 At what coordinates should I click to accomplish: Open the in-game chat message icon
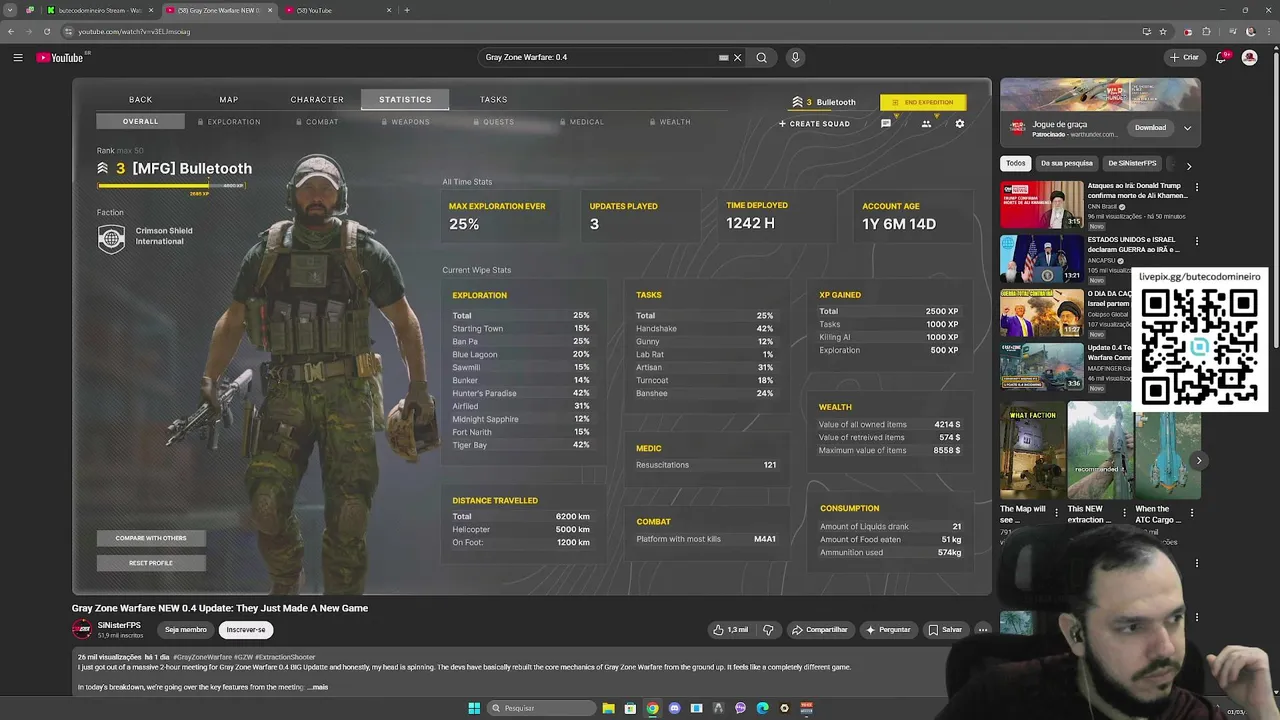point(886,124)
